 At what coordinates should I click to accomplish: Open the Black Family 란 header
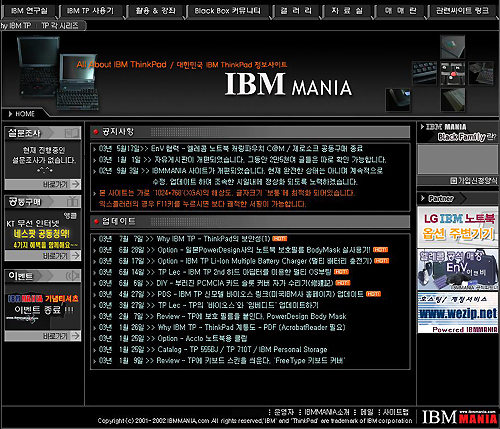click(x=458, y=132)
